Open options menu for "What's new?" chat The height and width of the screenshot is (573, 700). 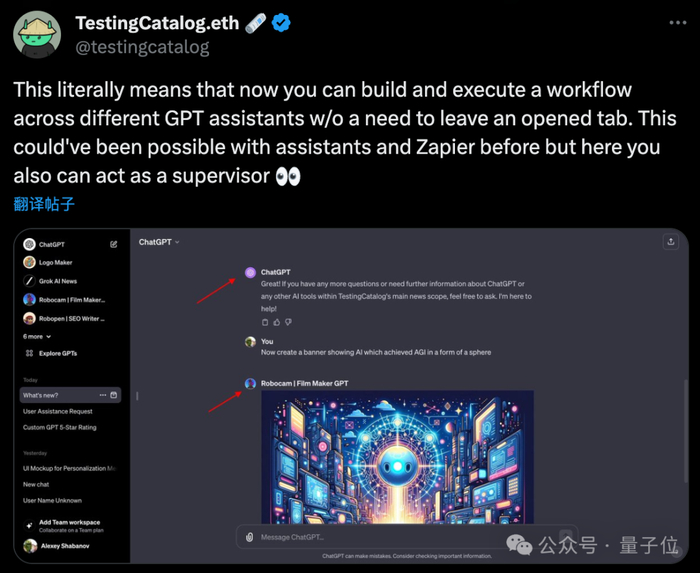coord(103,395)
